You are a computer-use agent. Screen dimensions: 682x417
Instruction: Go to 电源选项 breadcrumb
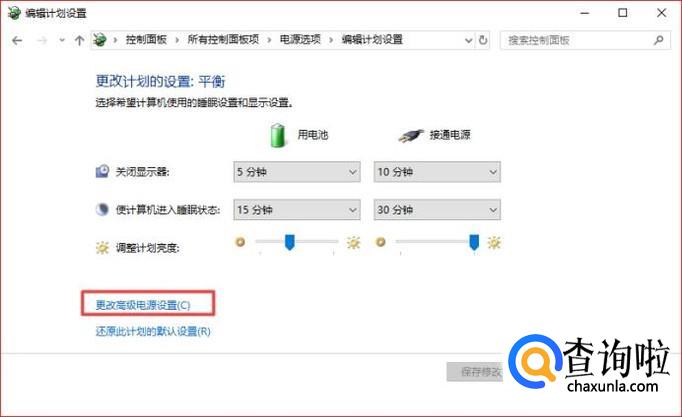coord(300,40)
